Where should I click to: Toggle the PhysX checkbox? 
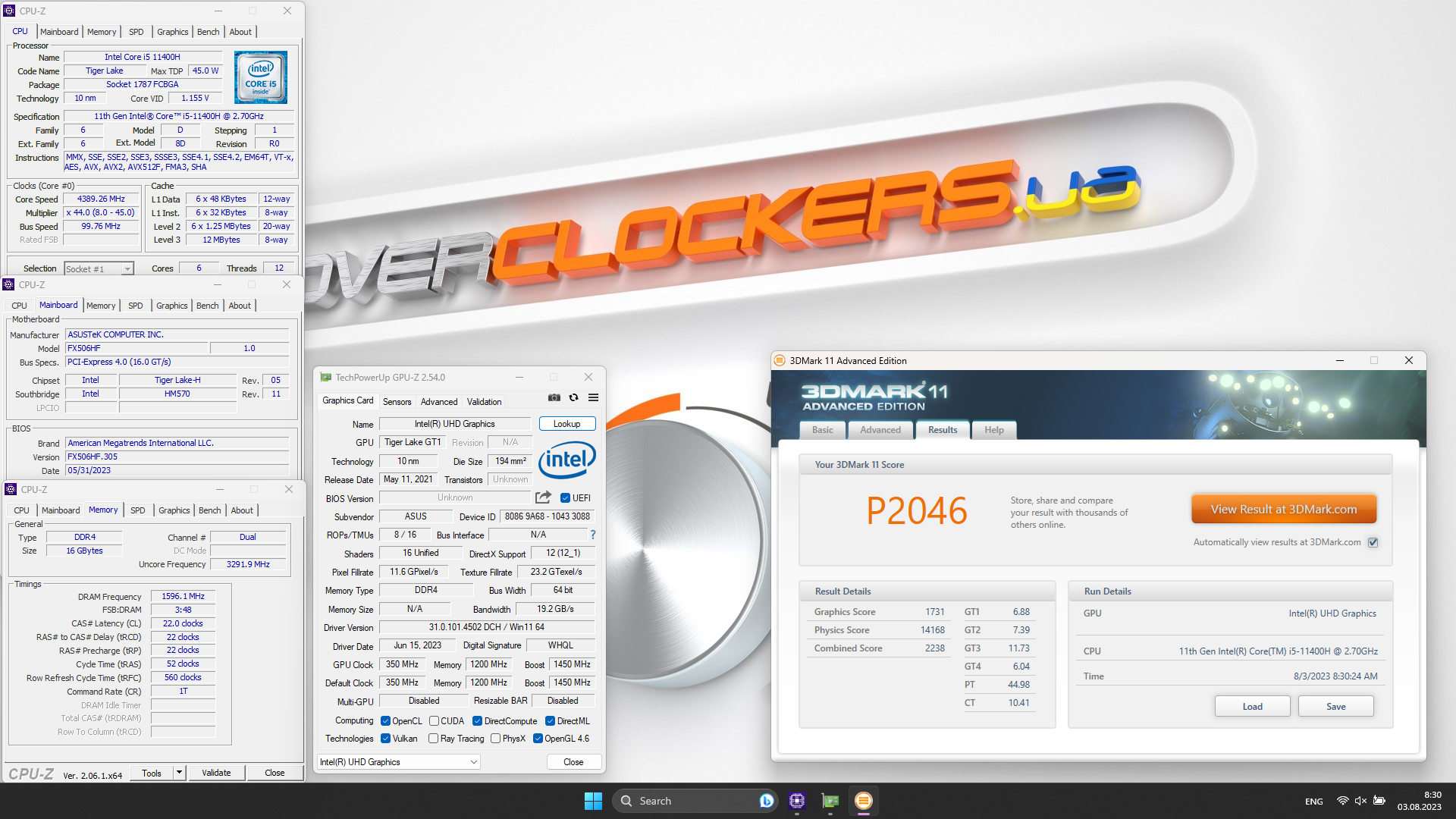(x=495, y=739)
